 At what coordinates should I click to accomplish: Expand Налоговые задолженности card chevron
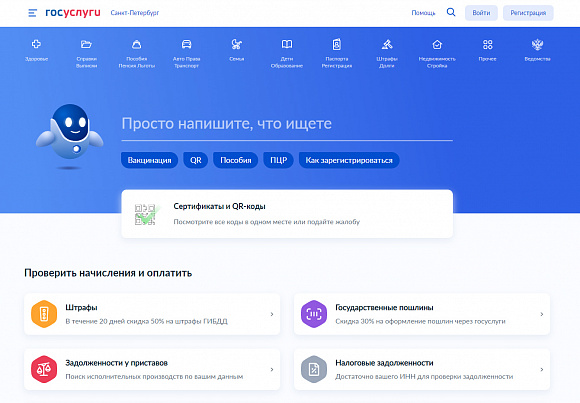click(542, 369)
